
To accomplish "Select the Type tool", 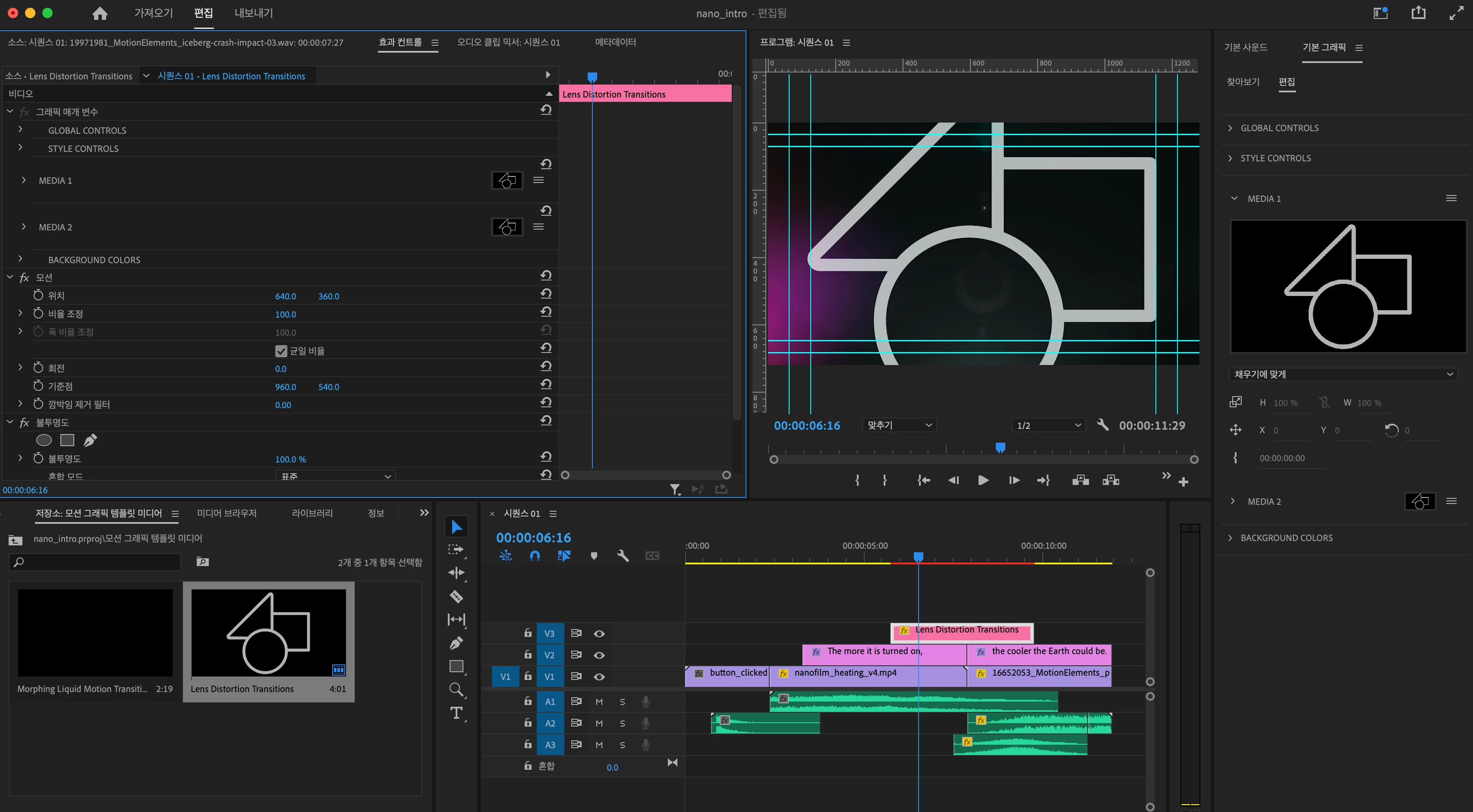I will click(456, 713).
